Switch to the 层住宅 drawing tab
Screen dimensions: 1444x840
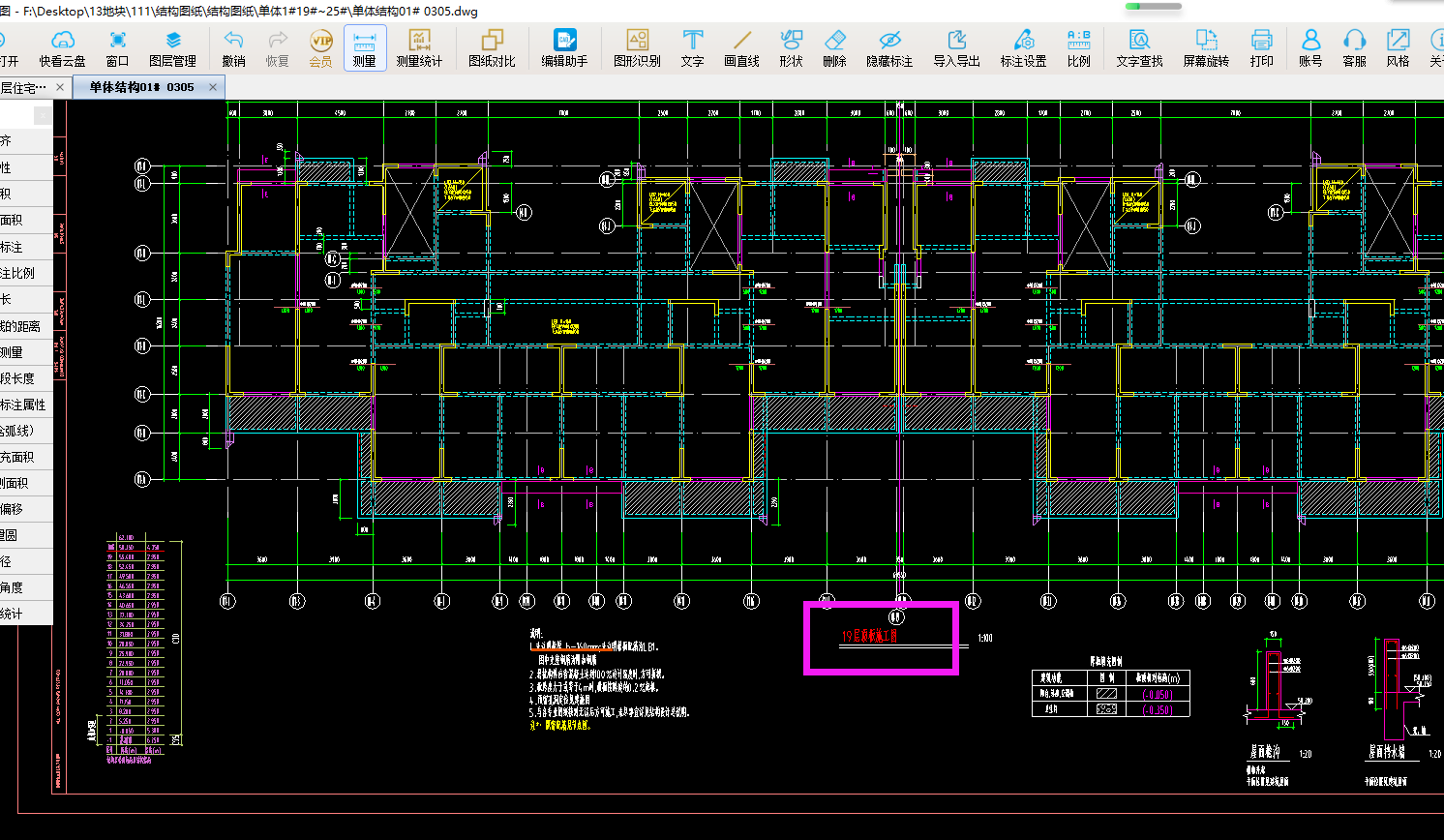click(24, 87)
